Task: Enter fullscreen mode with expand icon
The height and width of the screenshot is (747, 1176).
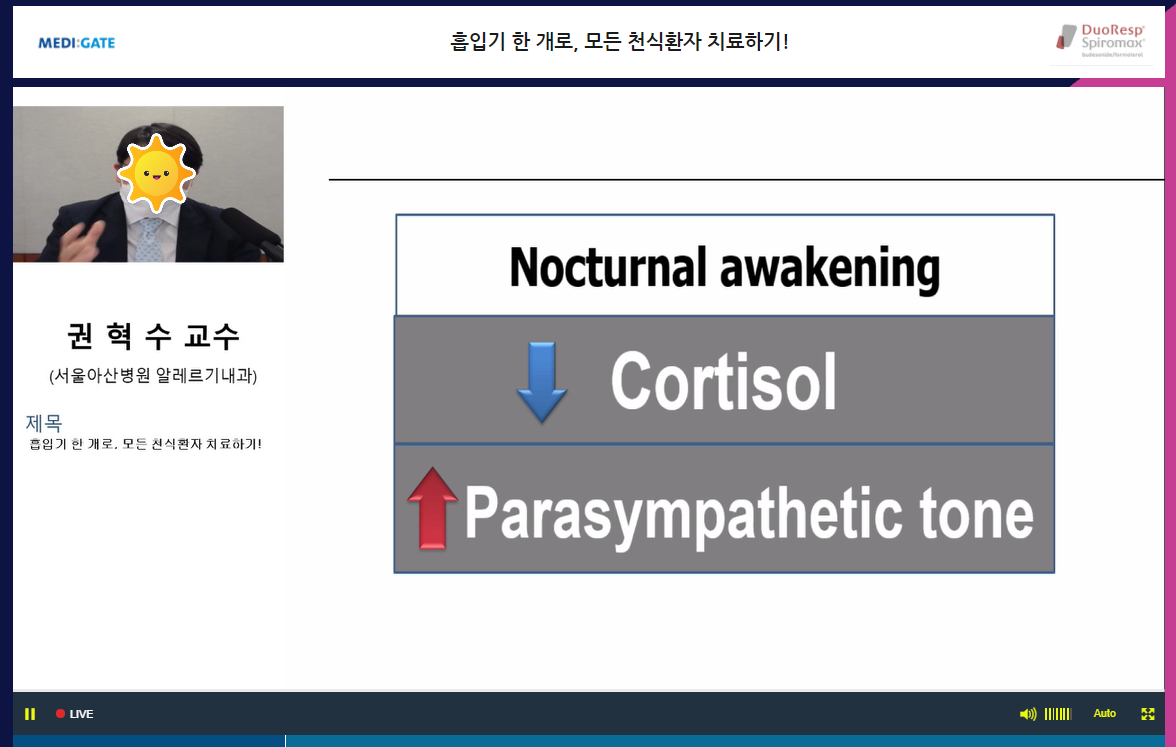Action: [x=1148, y=714]
